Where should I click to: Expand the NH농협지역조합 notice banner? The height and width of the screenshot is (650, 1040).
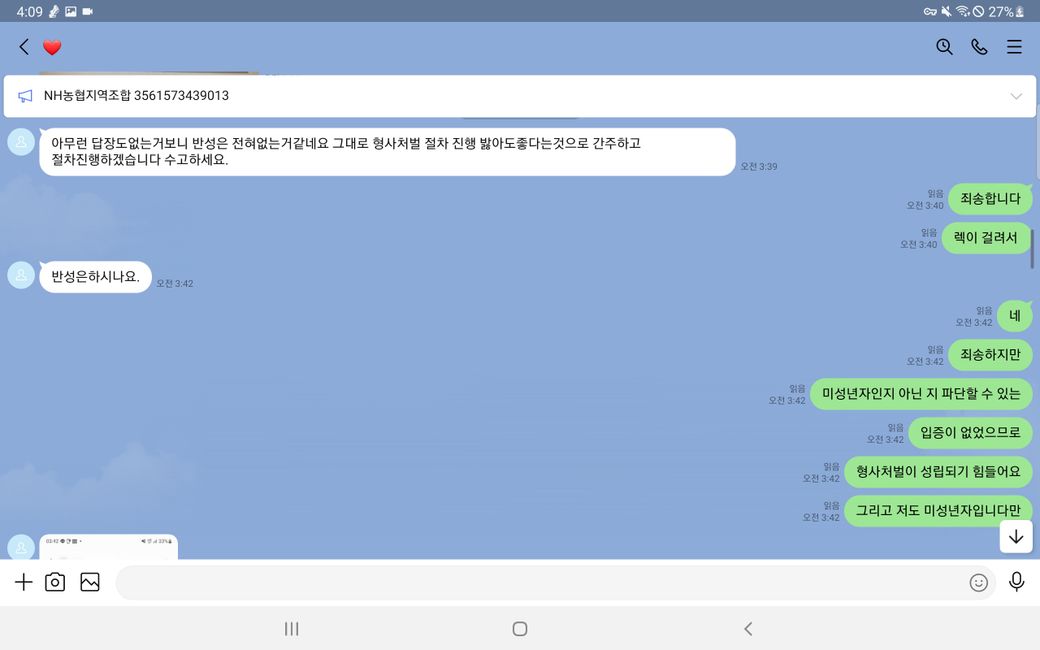point(1016,96)
